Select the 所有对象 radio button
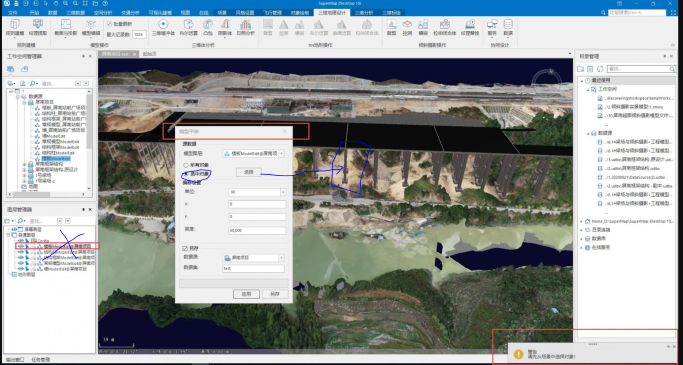This screenshot has height=365, width=683. (186, 166)
